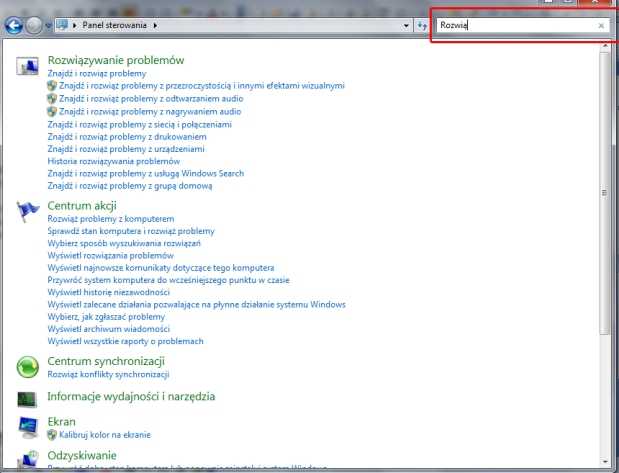The image size is (619, 473).
Task: Click the green Centrum synchronizacji icon
Action: [28, 366]
